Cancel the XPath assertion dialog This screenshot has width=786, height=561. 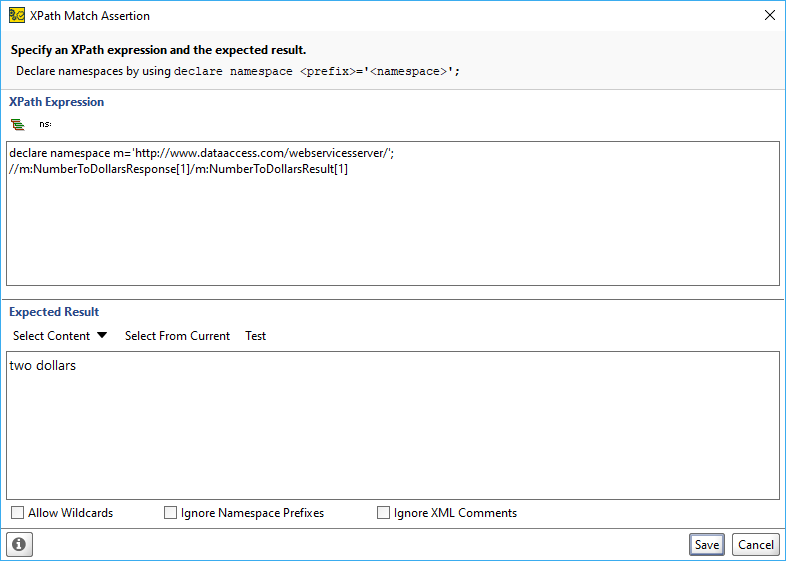point(756,544)
